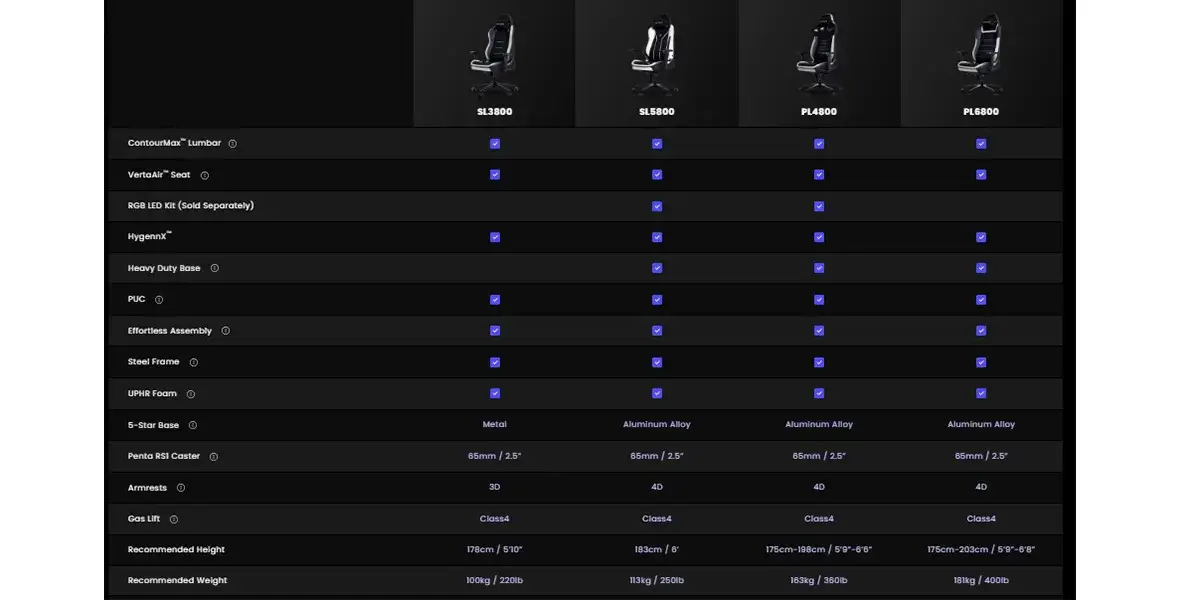1200x600 pixels.
Task: Click RGB LED Kit checkmark for PL4800
Action: pyautogui.click(x=819, y=206)
